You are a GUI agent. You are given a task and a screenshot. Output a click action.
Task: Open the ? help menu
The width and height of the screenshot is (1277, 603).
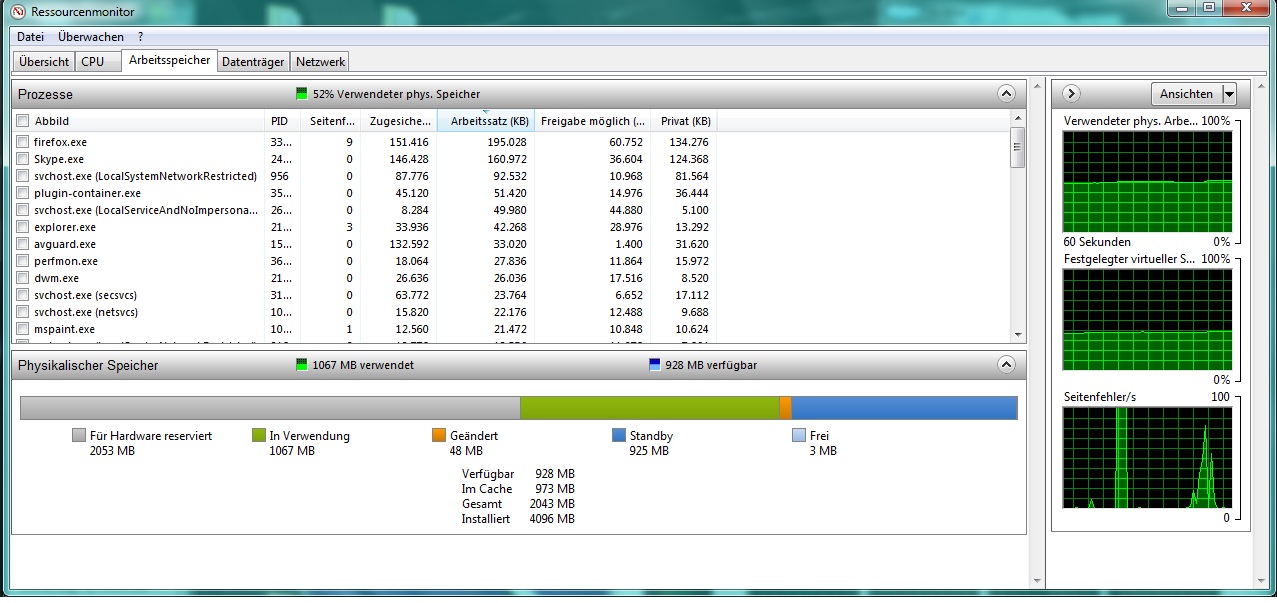(141, 37)
